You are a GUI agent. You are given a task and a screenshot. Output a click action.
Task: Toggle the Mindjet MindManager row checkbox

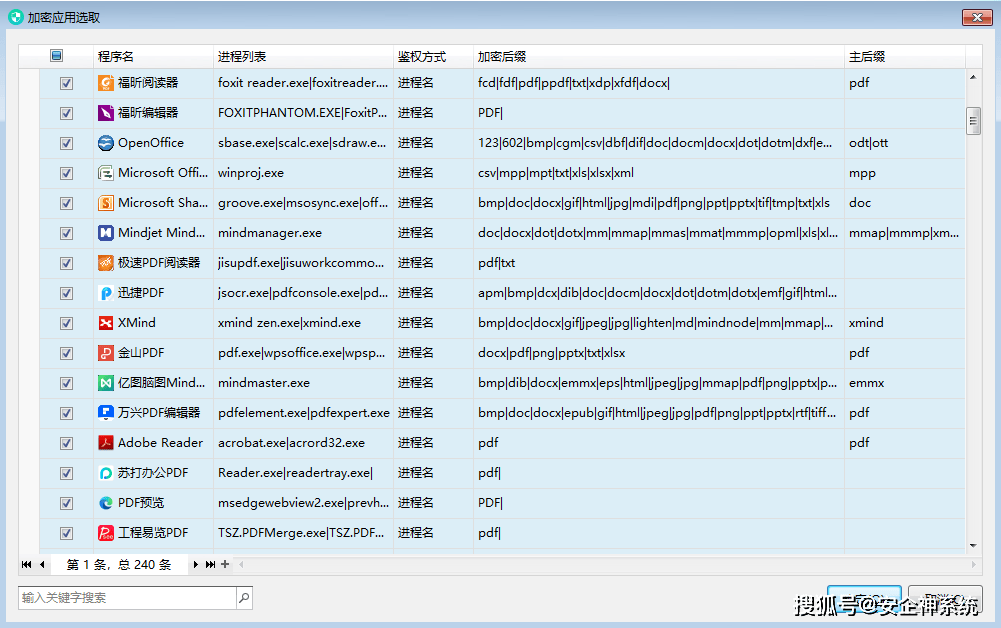pyautogui.click(x=66, y=234)
